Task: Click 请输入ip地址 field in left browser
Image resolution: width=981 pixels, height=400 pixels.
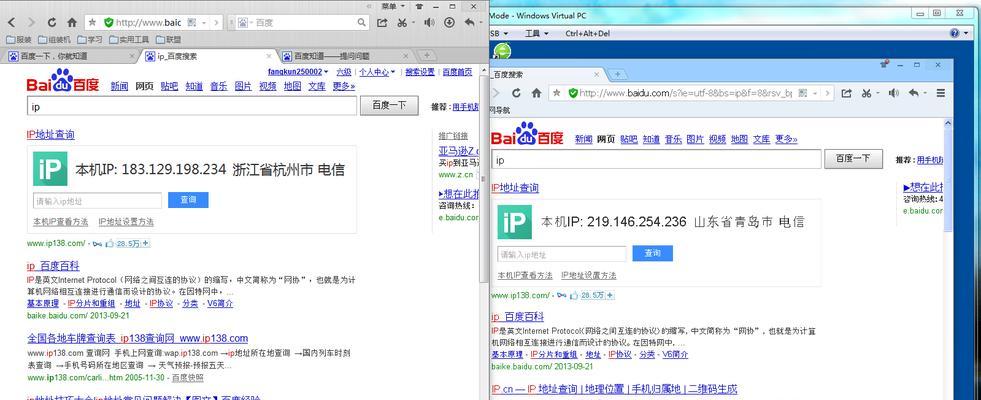Action: (x=97, y=201)
